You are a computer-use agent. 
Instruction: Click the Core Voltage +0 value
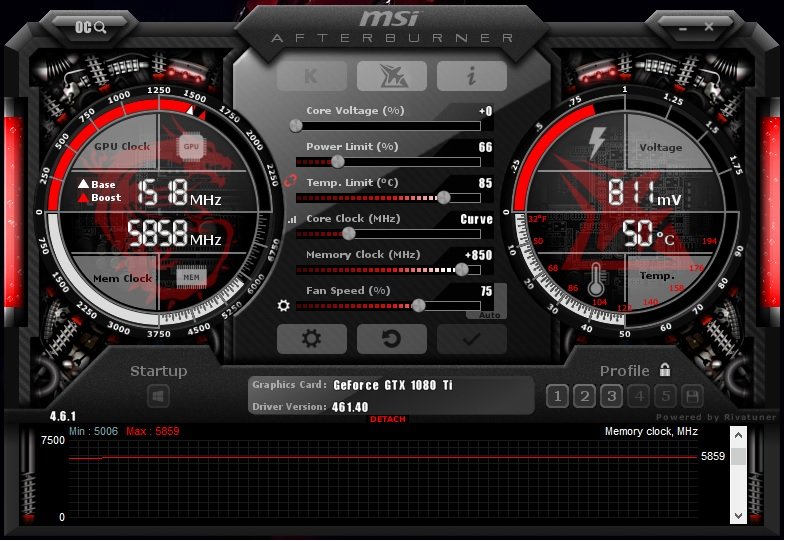(x=486, y=111)
